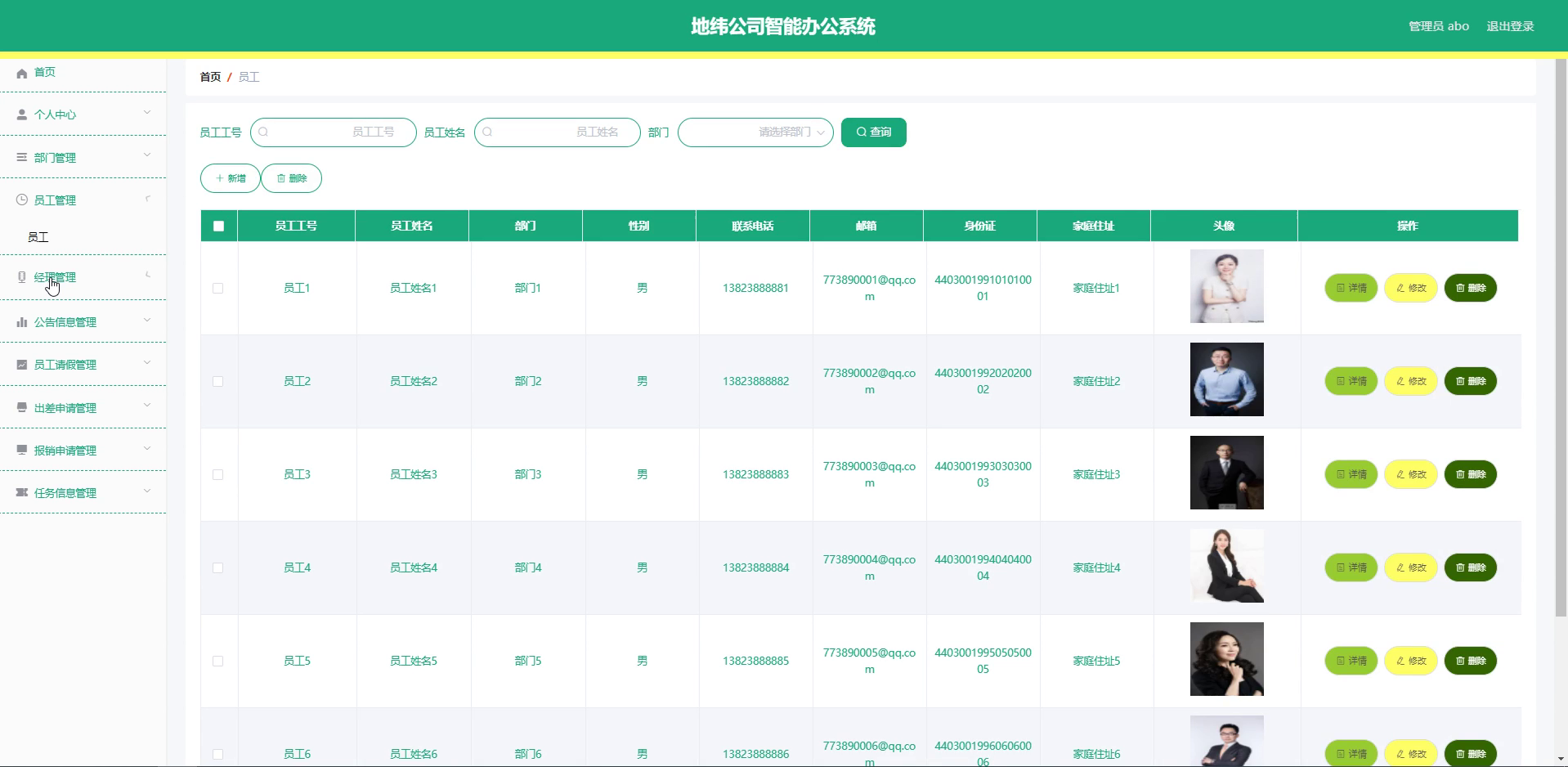The width and height of the screenshot is (1568, 767).
Task: Expand 部门管理 with its chevron
Action: point(147,155)
